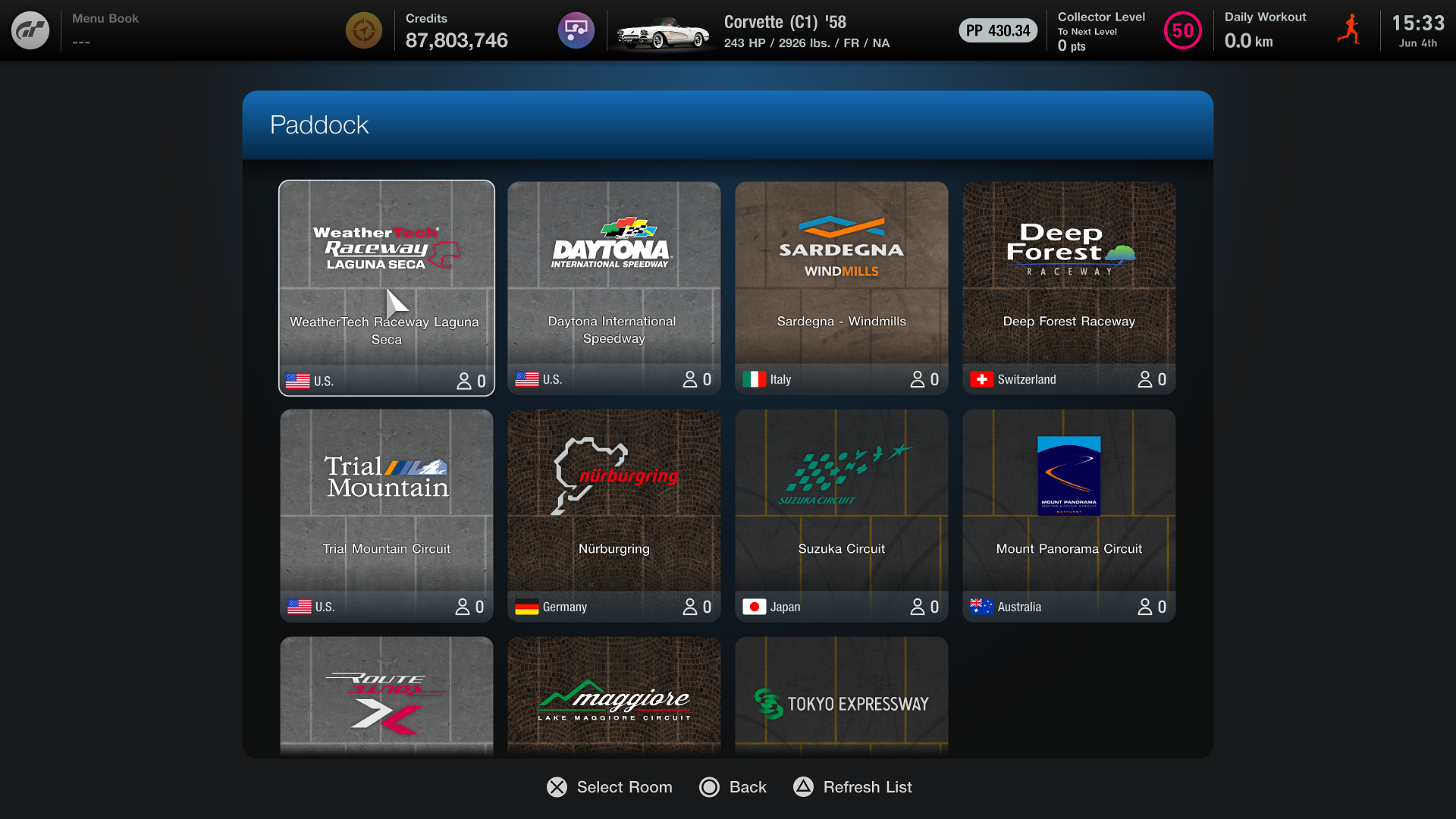Open the purple multiplayer lobby icon

pyautogui.click(x=576, y=30)
